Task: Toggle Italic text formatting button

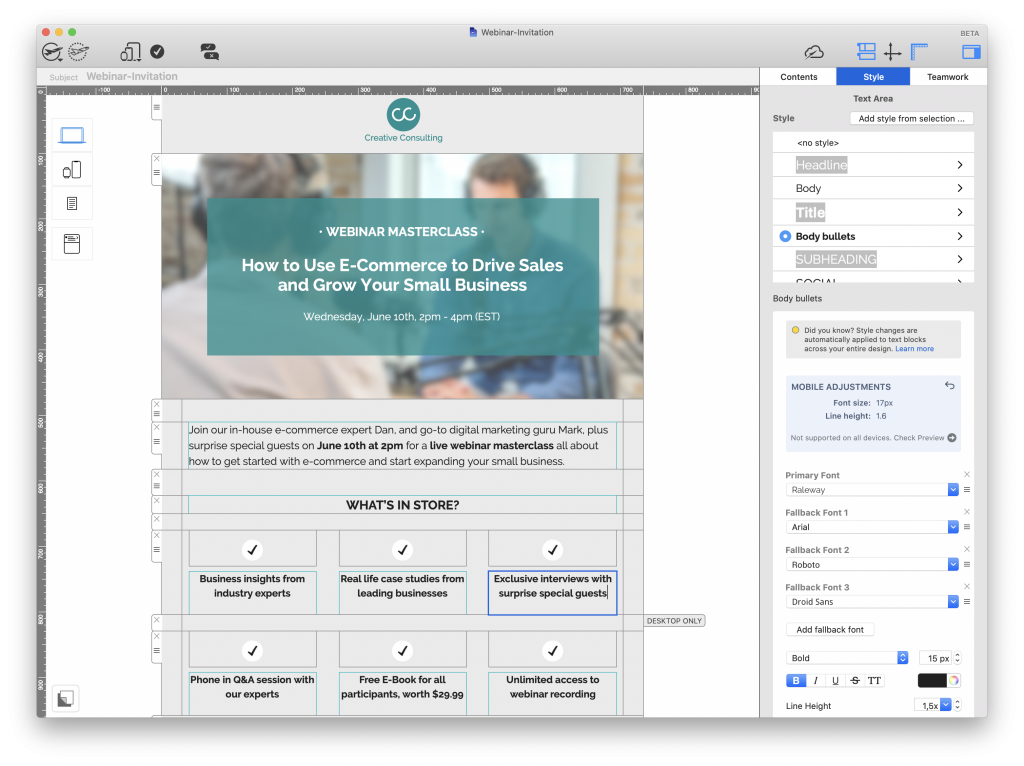Action: [x=815, y=680]
